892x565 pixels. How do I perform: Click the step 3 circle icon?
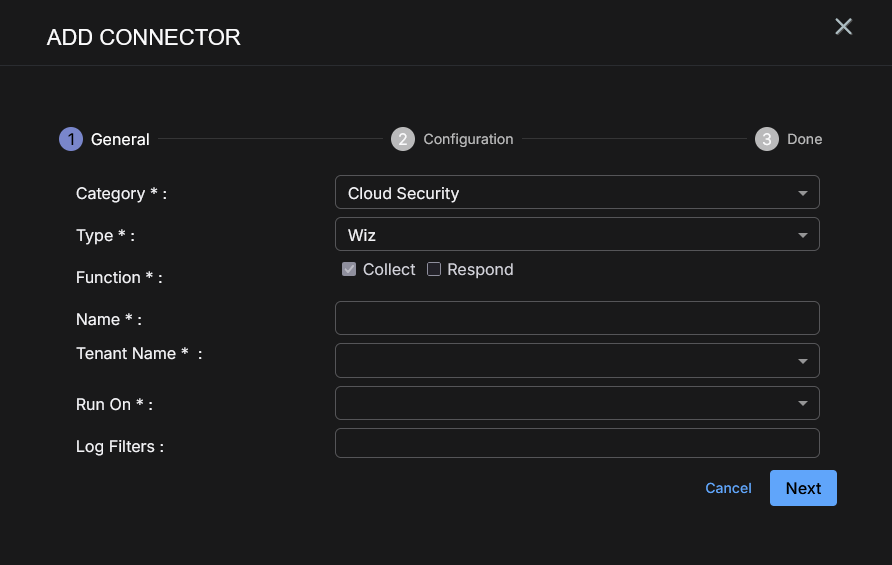[767, 139]
